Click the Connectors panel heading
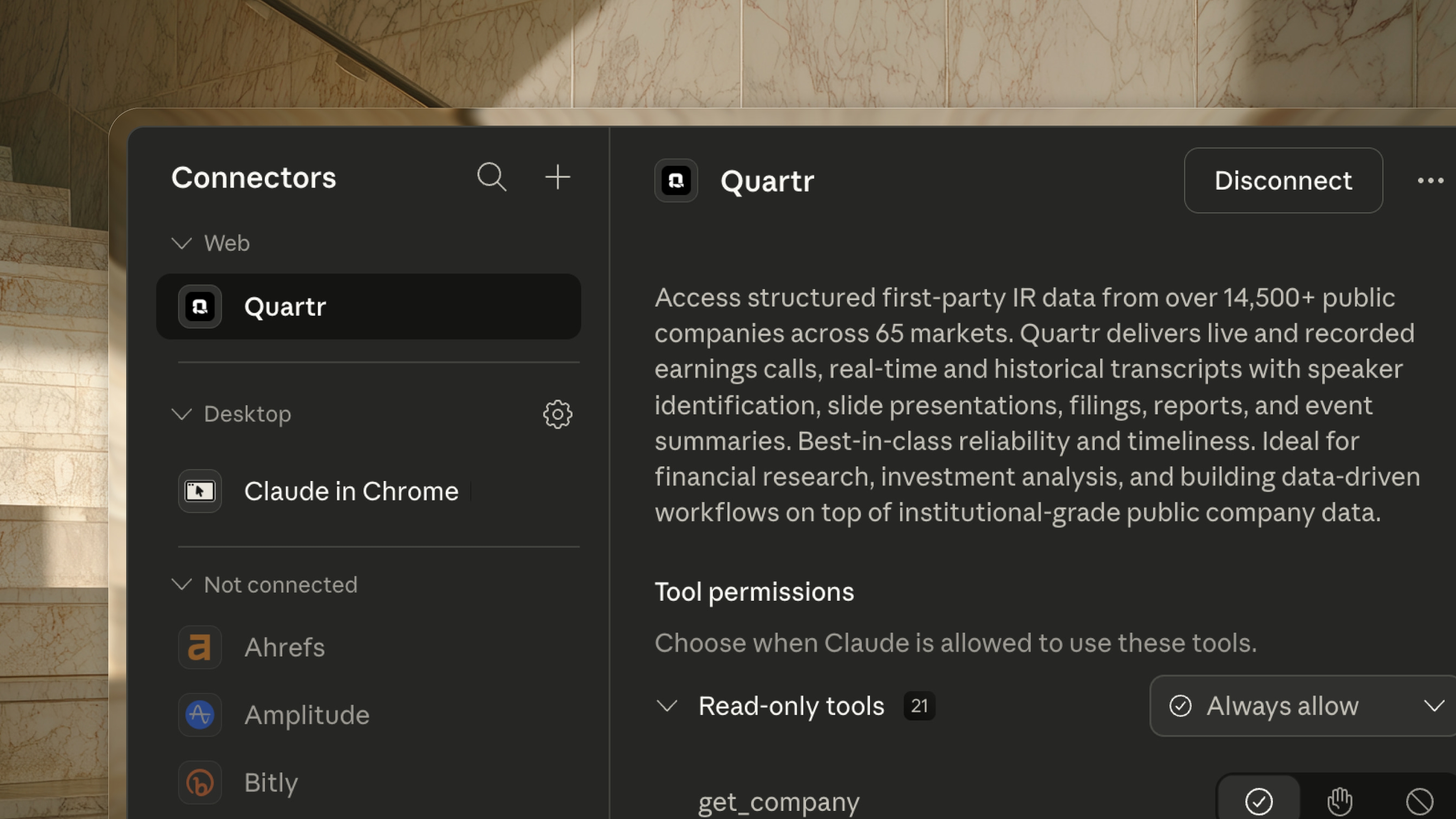This screenshot has height=819, width=1456. [x=254, y=178]
